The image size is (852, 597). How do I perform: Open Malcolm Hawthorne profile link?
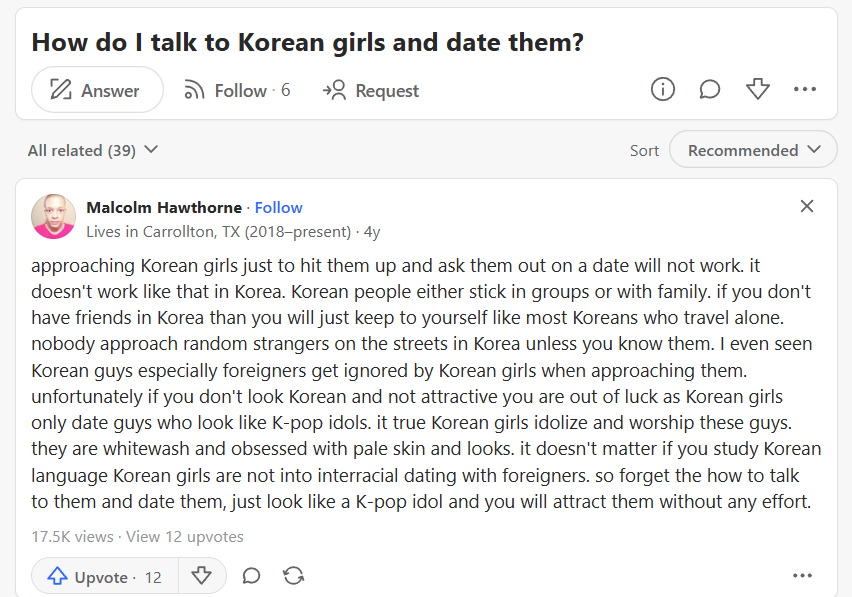coord(164,207)
